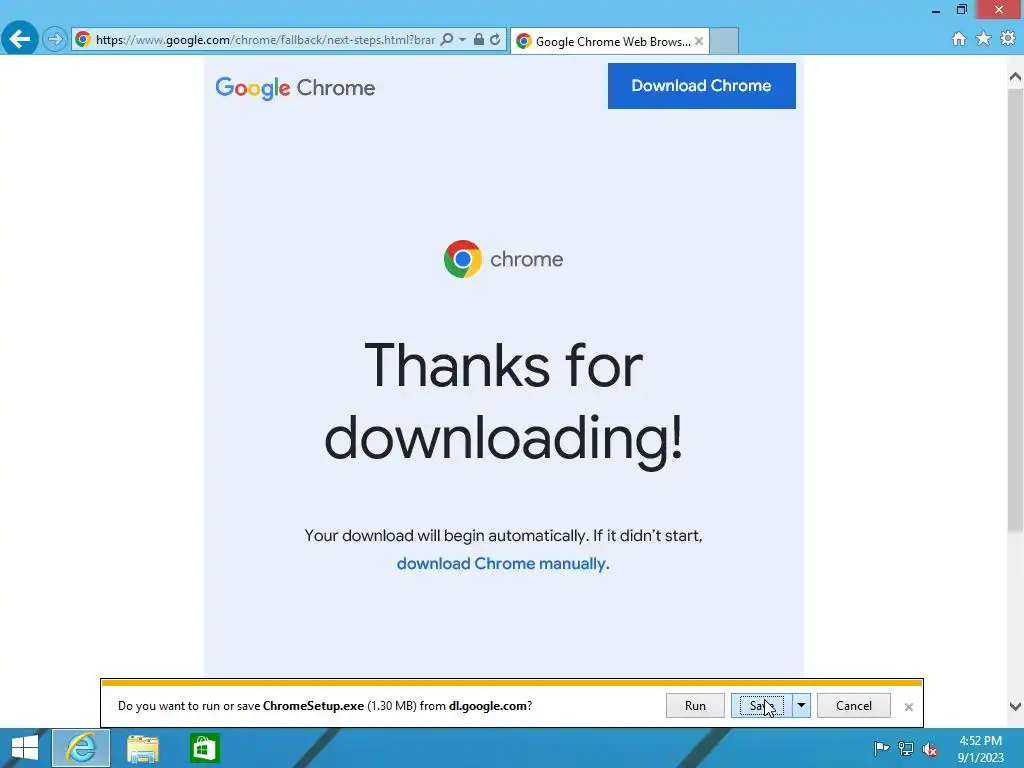Open Action Center flag icon in tray

click(881, 748)
